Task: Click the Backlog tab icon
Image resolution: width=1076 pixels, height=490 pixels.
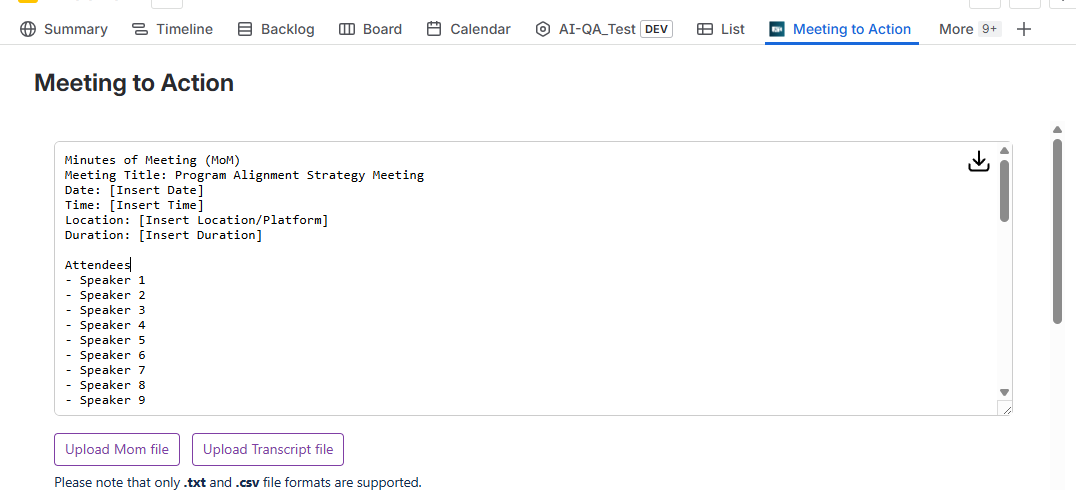Action: pos(245,29)
